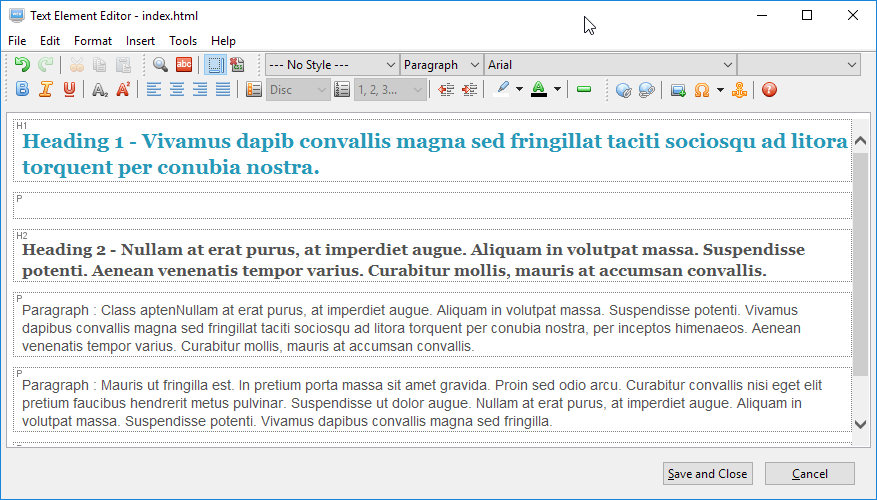Justify text alignment
Screen dimensions: 877x500
coord(223,89)
